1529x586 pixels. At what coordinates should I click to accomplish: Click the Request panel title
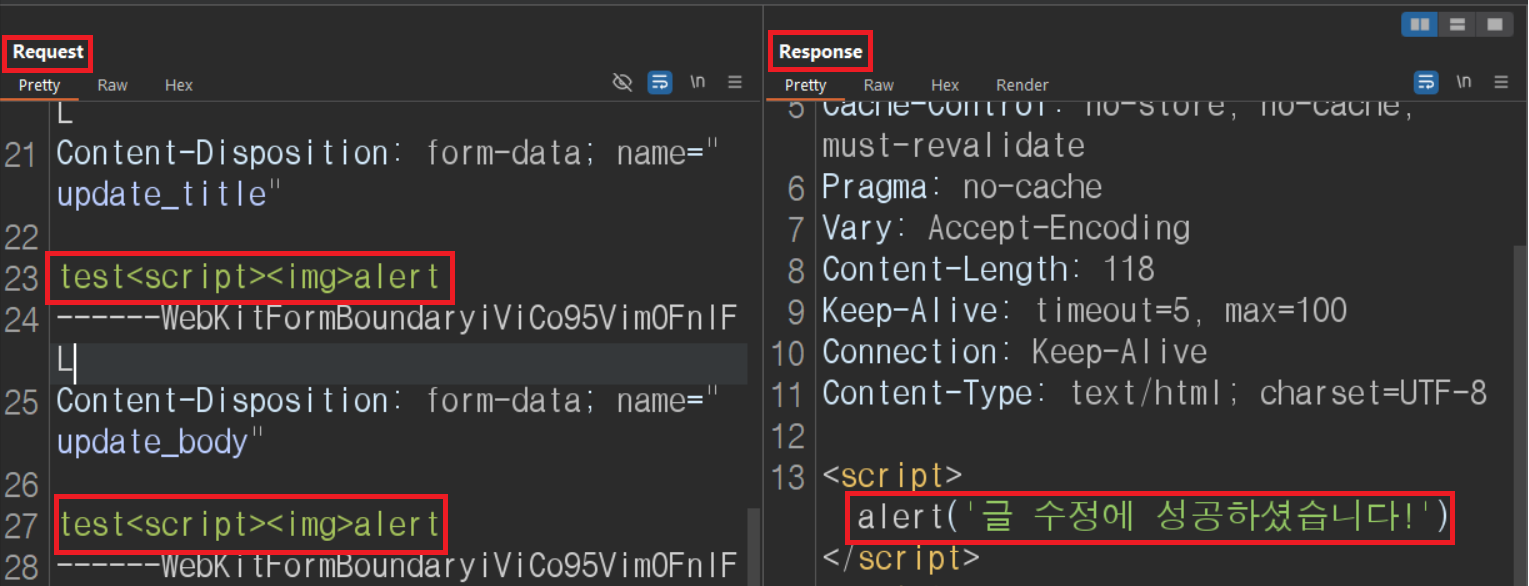[48, 52]
